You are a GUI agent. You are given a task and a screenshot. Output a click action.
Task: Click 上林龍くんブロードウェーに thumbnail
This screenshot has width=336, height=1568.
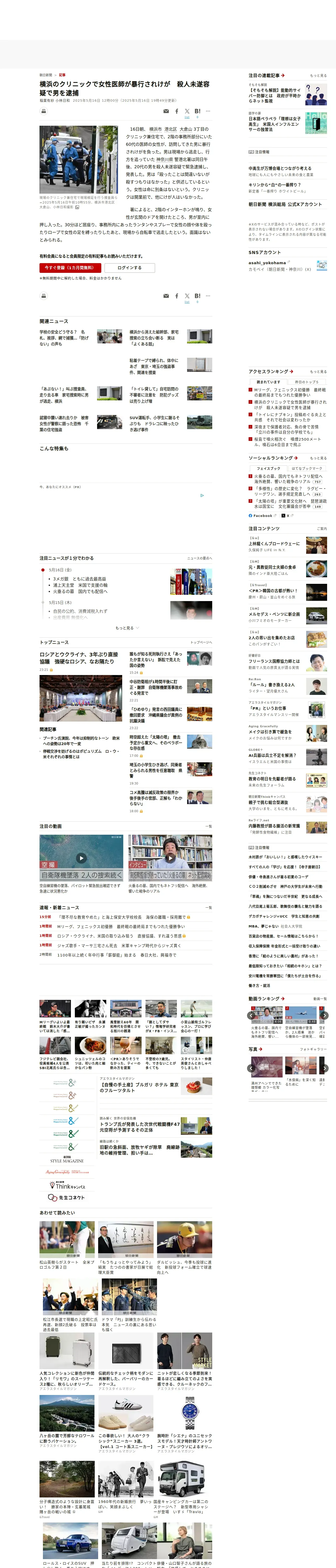[x=316, y=545]
